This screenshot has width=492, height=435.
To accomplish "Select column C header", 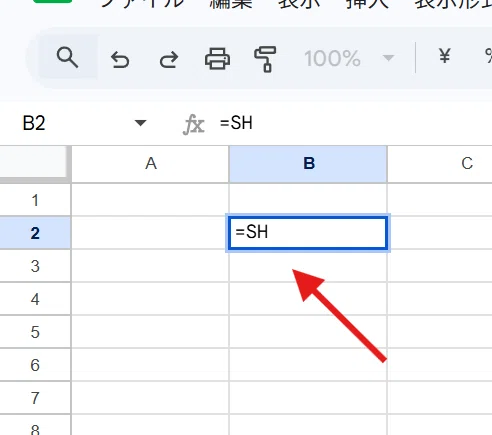I will coord(440,164).
